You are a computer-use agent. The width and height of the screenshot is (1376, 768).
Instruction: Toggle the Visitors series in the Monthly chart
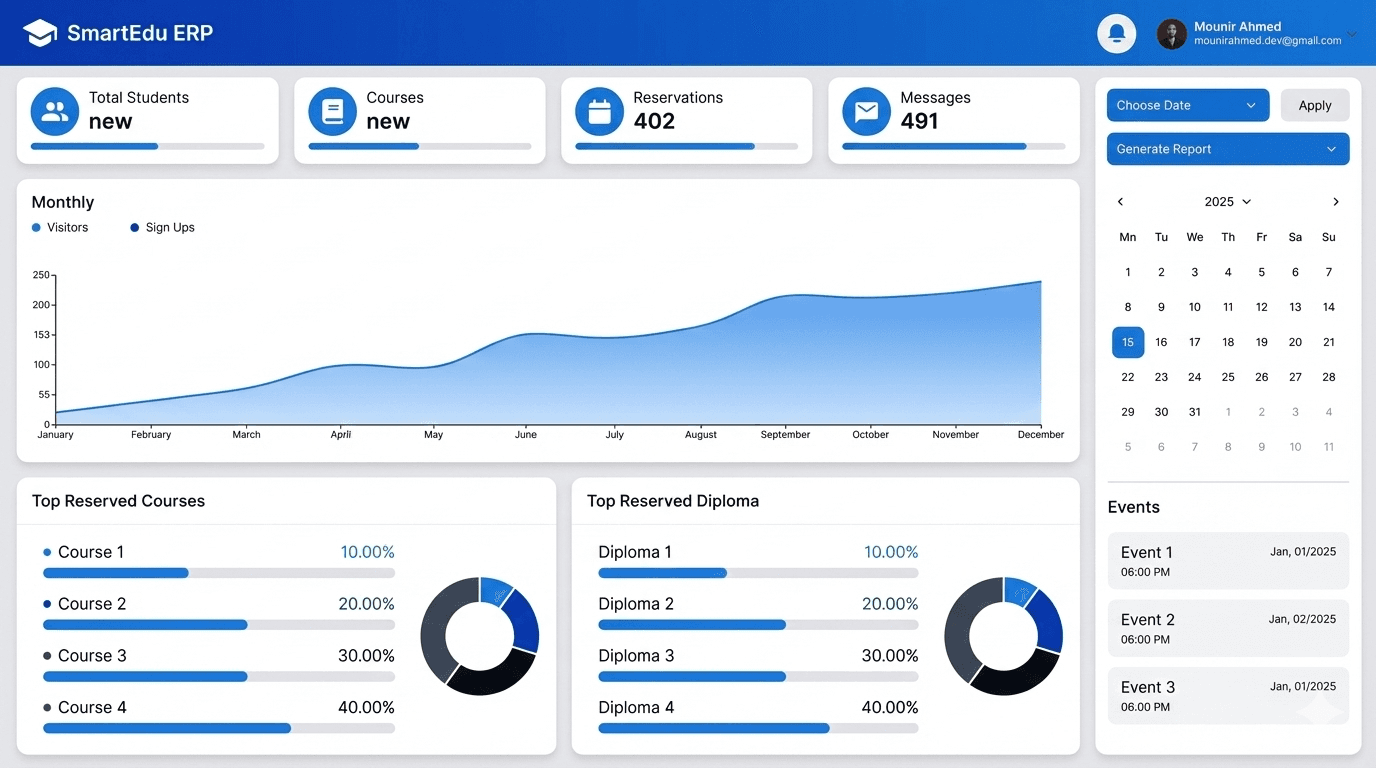(60, 227)
